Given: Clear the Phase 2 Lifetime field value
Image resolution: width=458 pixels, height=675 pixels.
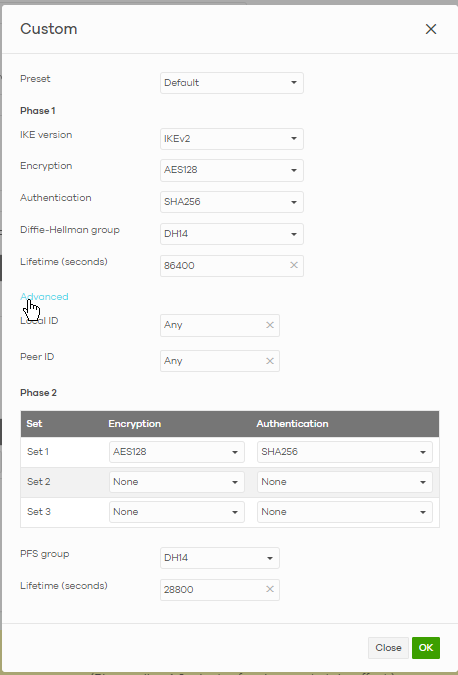Looking at the screenshot, I should (x=270, y=589).
